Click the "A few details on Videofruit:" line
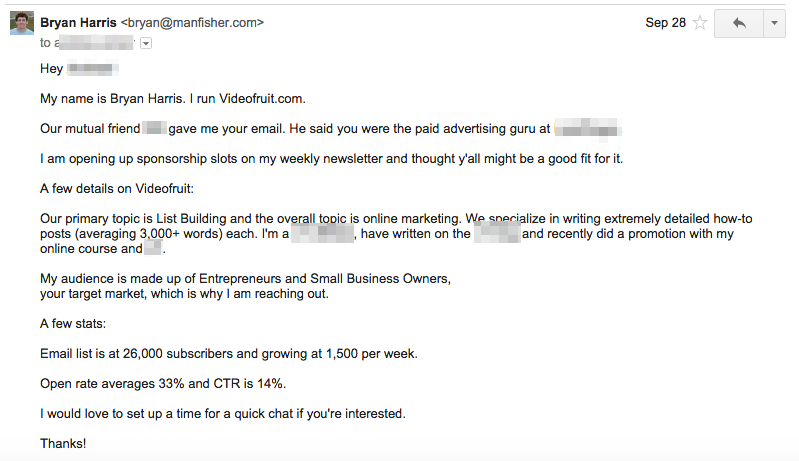This screenshot has height=461, width=799. [117, 189]
